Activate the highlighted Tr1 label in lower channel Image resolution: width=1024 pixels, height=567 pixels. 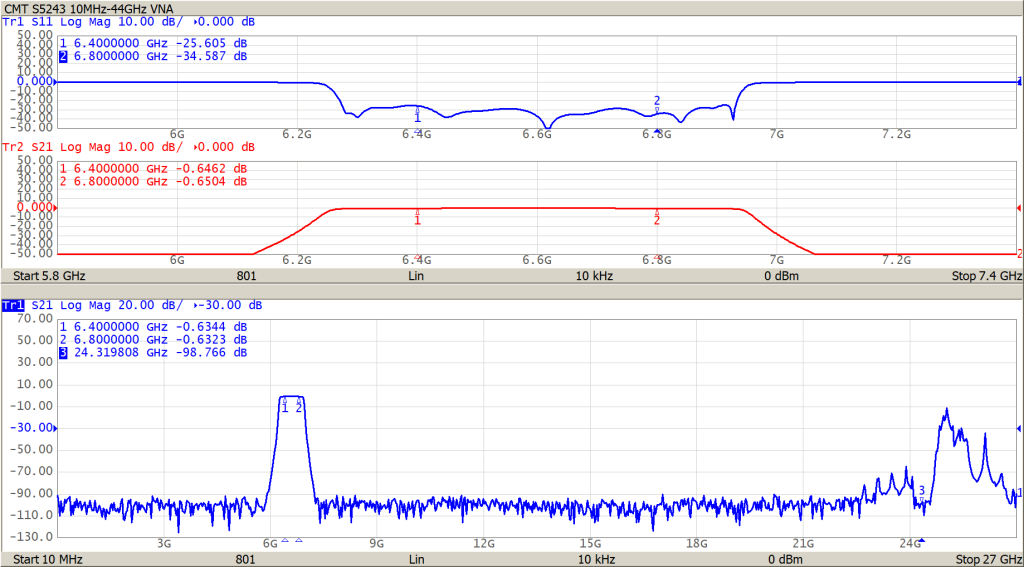12,305
